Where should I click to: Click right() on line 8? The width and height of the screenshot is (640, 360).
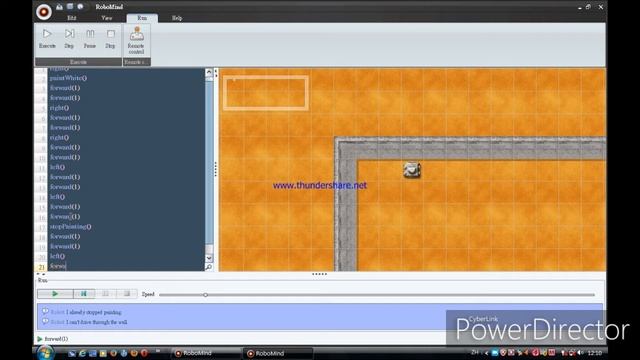click(x=59, y=138)
